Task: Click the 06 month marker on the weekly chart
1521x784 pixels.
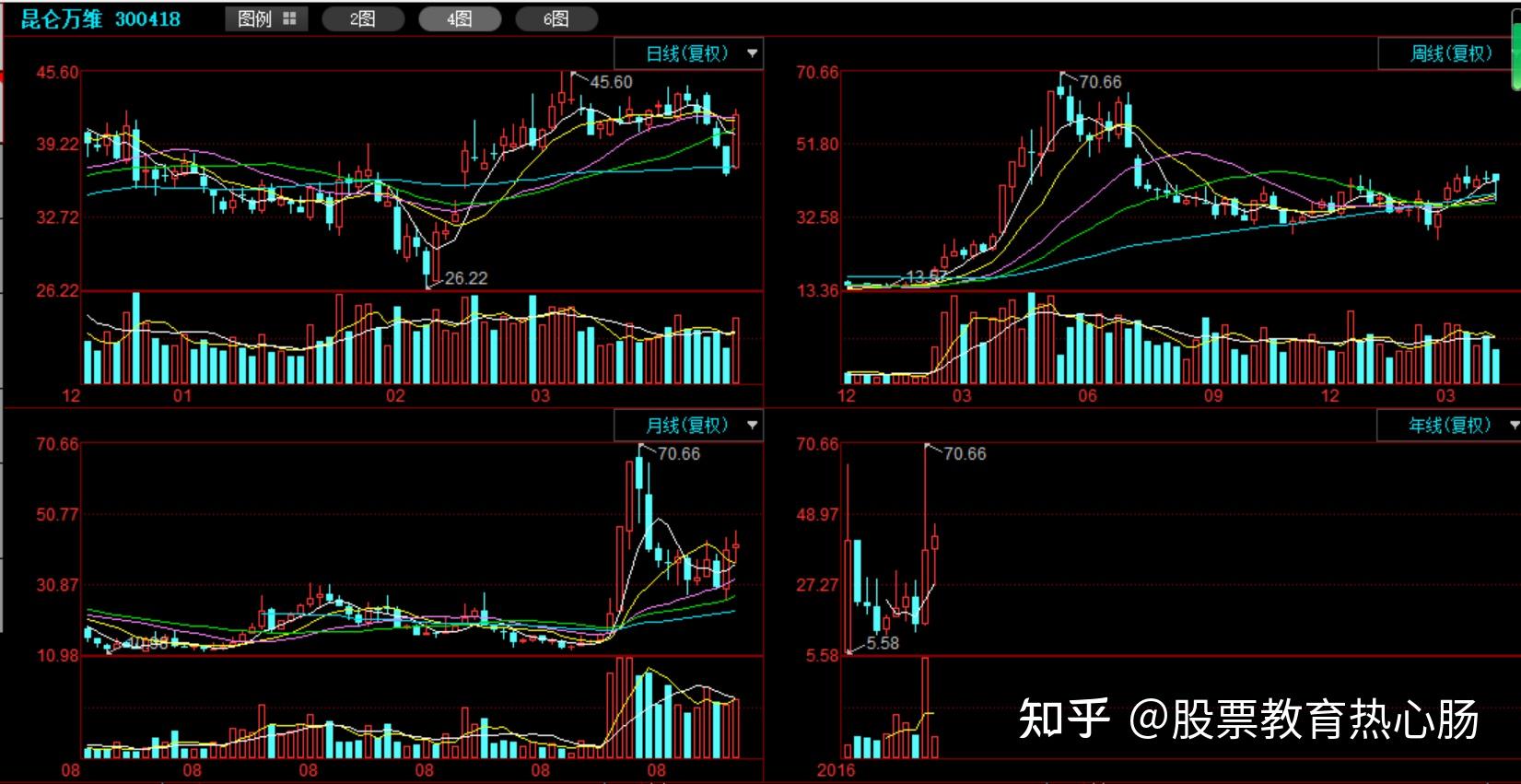Action: point(1087,396)
